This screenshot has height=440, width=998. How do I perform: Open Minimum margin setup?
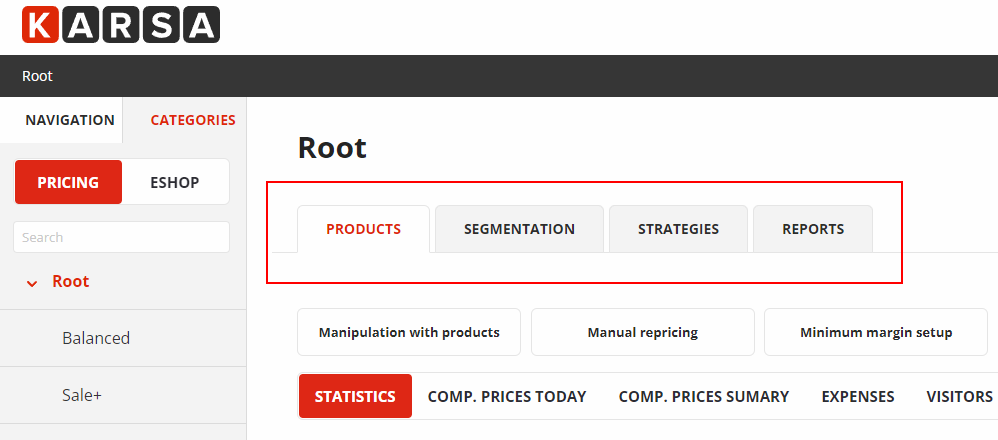876,332
